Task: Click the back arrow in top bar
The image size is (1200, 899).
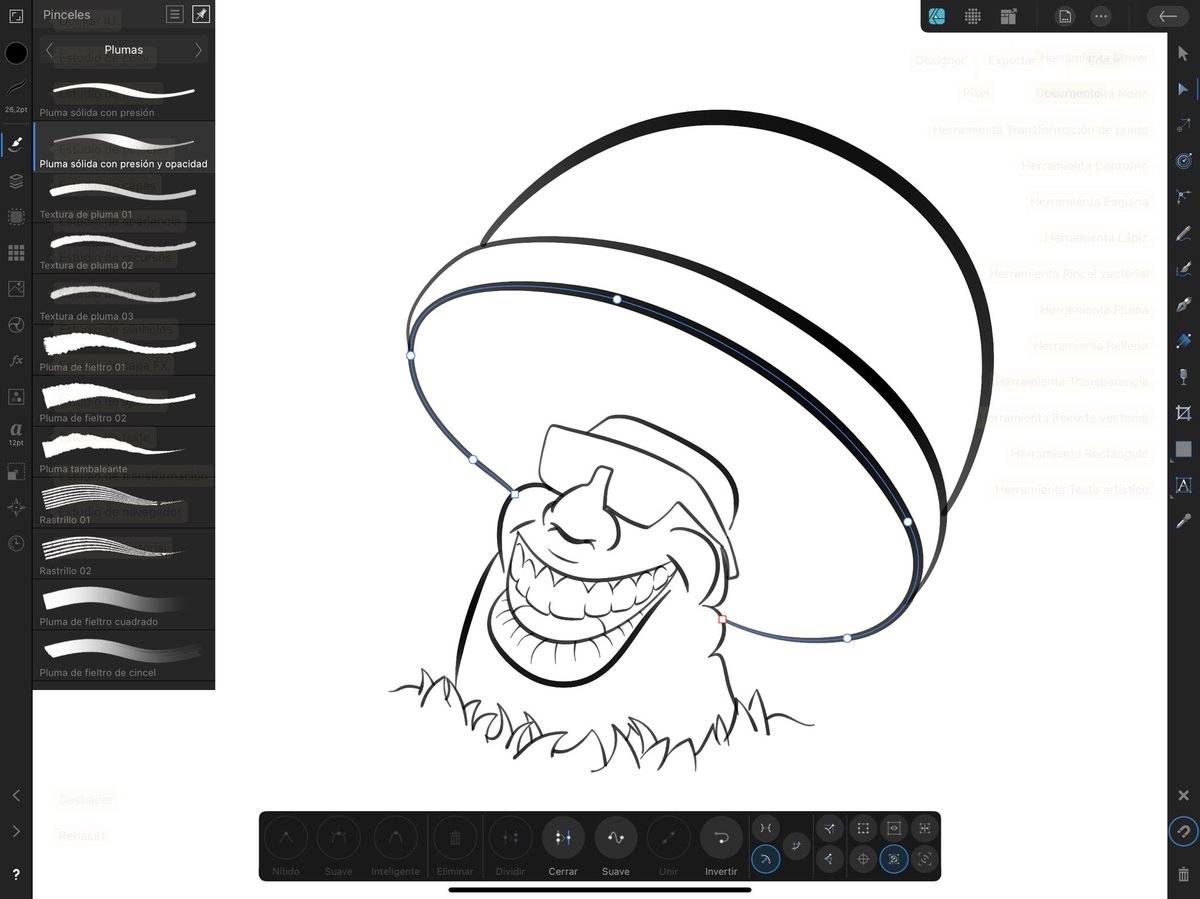Action: point(1168,16)
